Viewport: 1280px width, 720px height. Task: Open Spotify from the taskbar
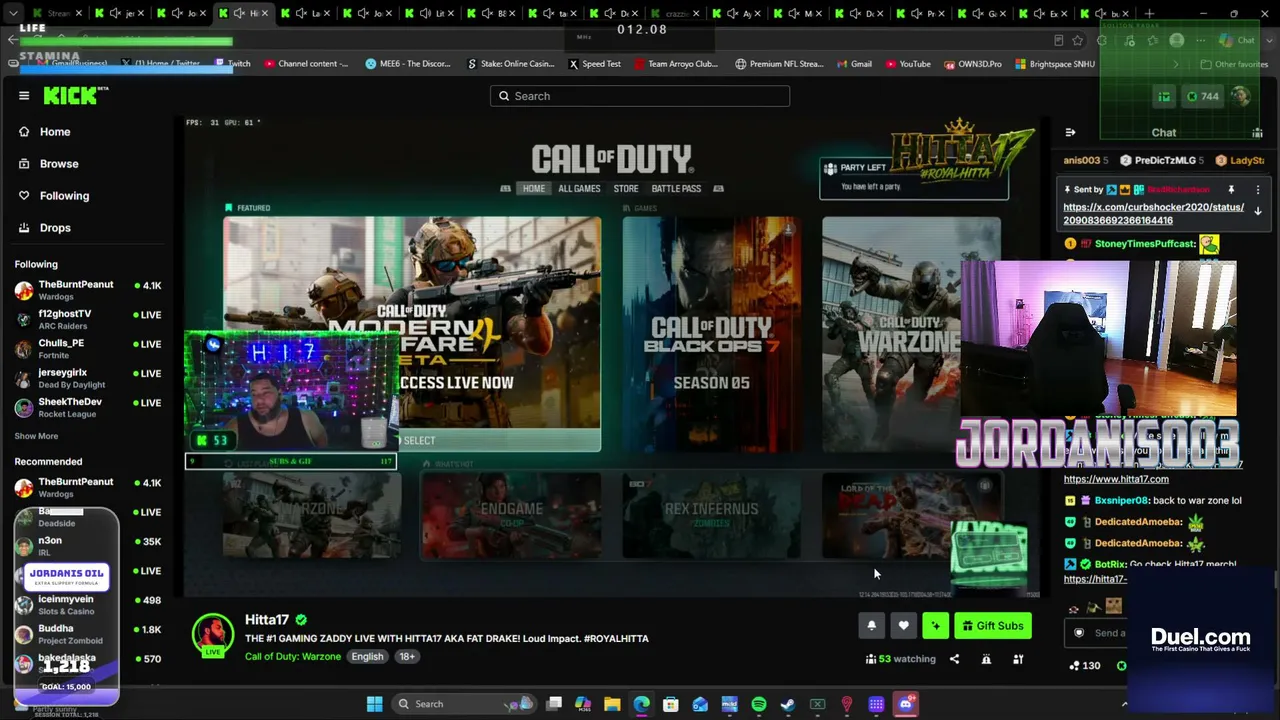(x=759, y=704)
